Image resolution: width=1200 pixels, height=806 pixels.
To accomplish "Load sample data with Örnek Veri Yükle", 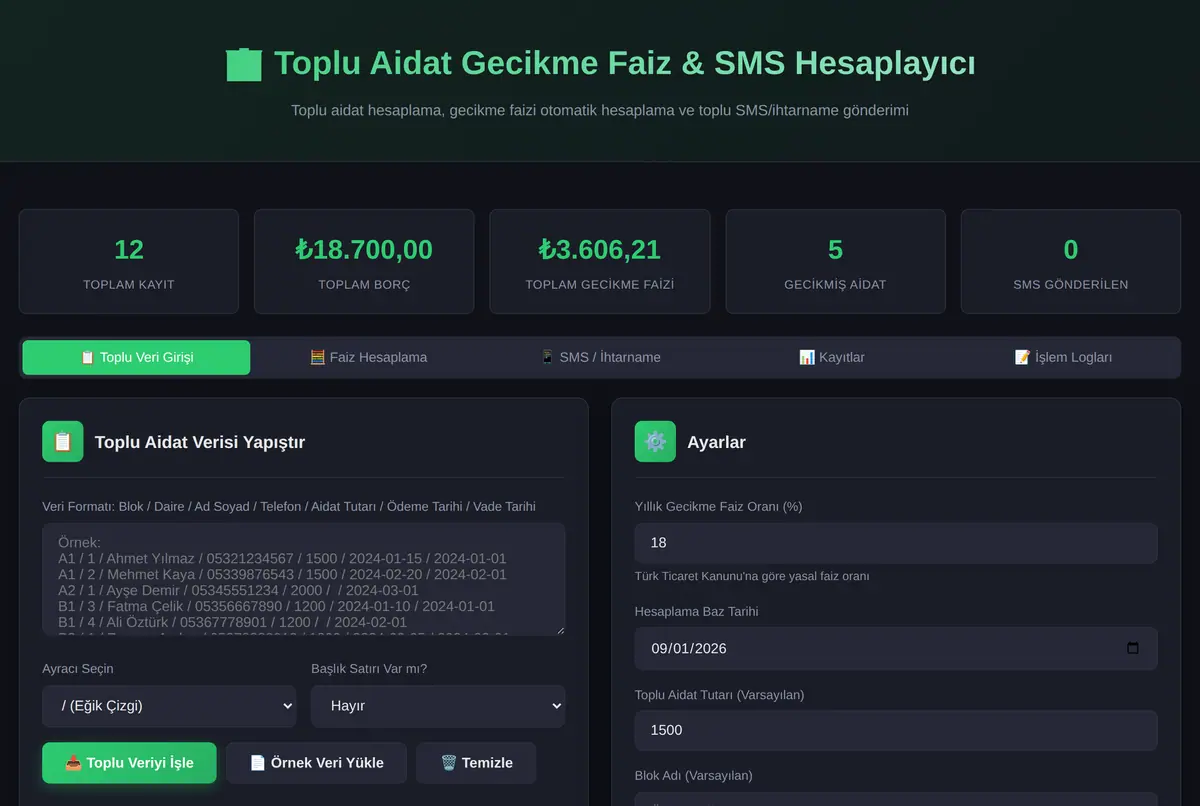I will pos(316,763).
